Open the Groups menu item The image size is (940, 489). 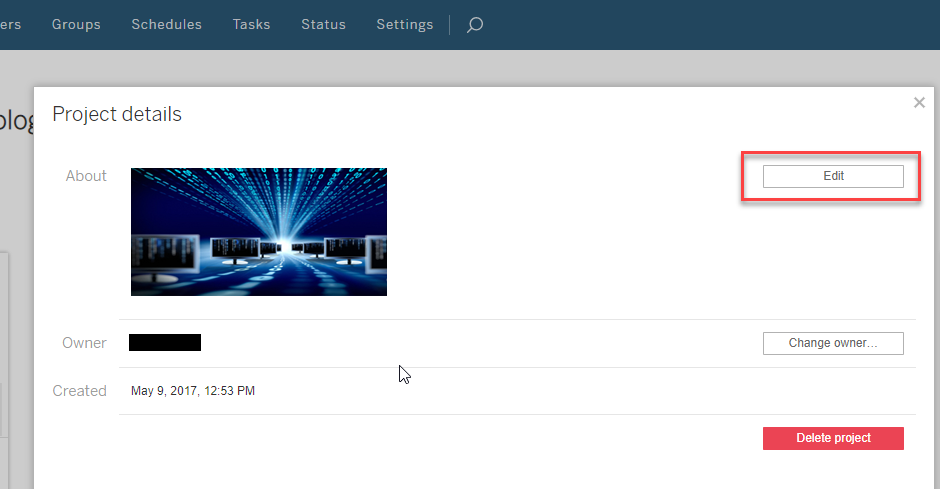pyautogui.click(x=76, y=24)
